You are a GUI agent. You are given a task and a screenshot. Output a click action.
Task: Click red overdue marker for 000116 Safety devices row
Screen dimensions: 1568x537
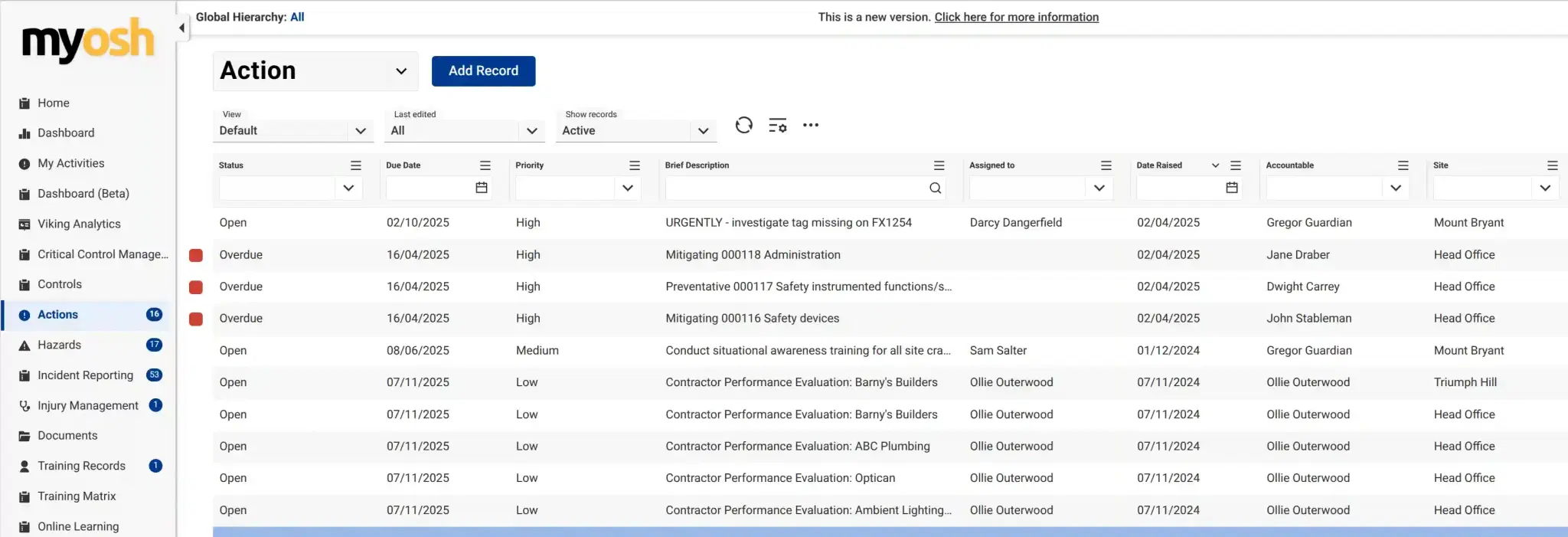pyautogui.click(x=196, y=319)
